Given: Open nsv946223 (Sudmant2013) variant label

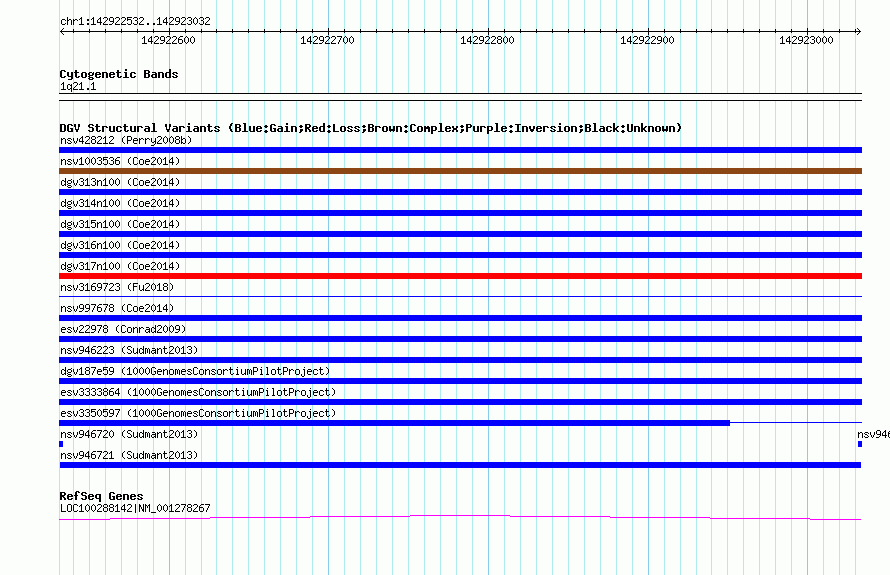Looking at the screenshot, I should pos(129,350).
